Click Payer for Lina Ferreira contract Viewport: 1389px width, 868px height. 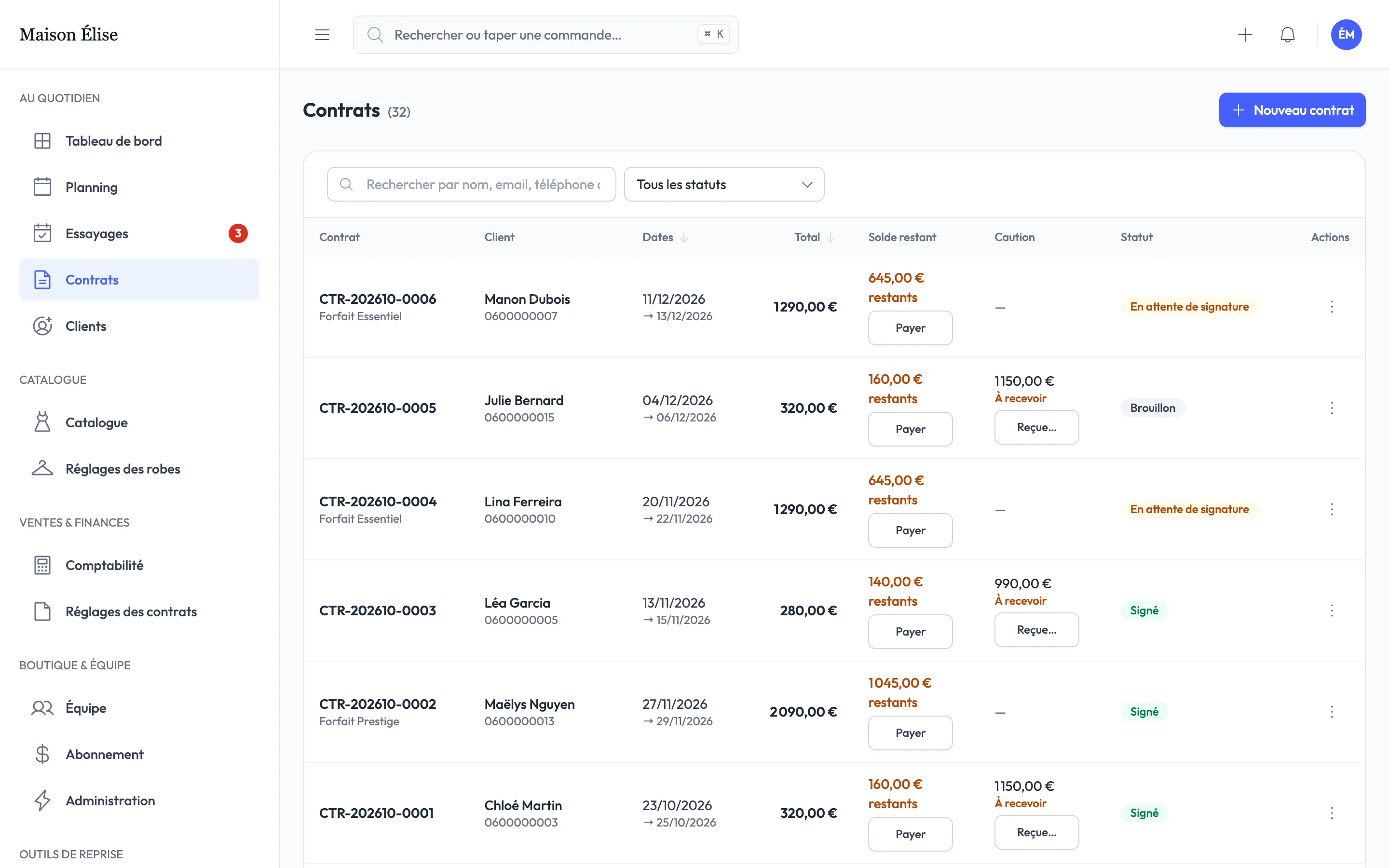[x=910, y=530]
